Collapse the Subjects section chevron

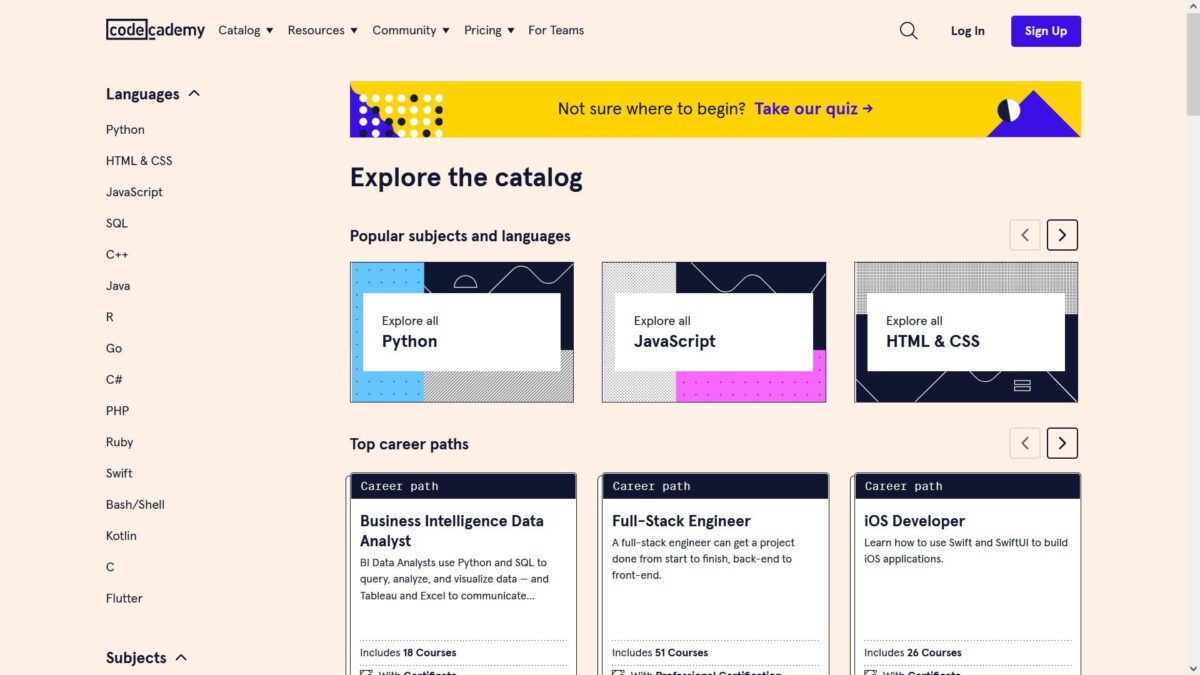[x=181, y=658]
